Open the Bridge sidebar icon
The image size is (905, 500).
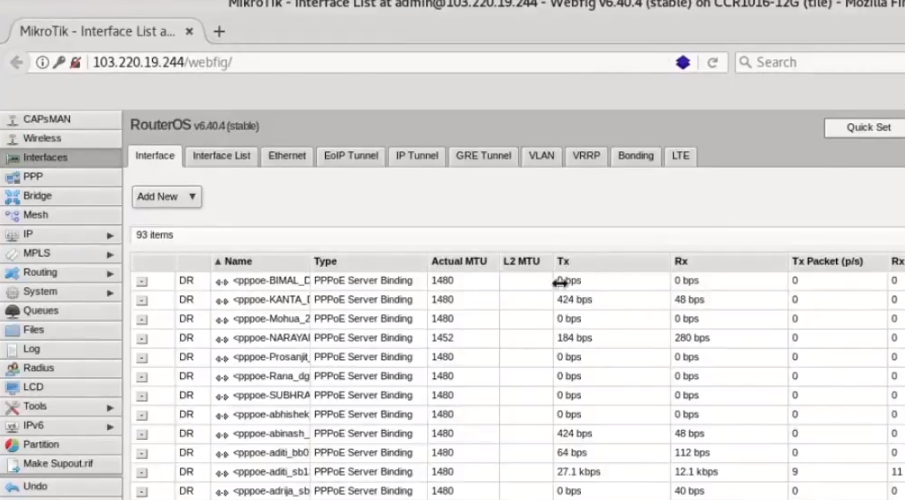coord(12,196)
